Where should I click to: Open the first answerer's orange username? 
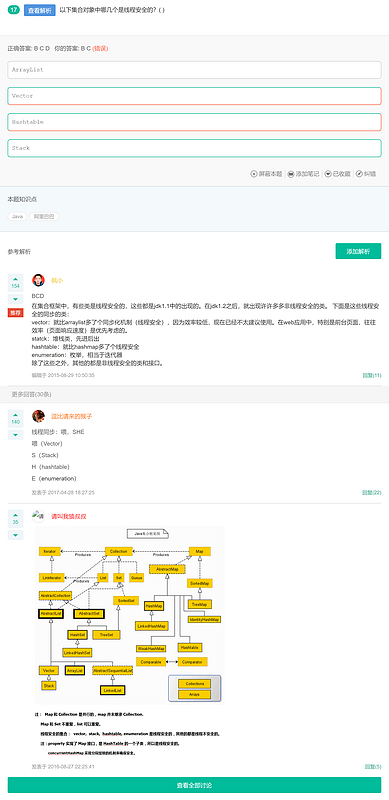[57, 281]
